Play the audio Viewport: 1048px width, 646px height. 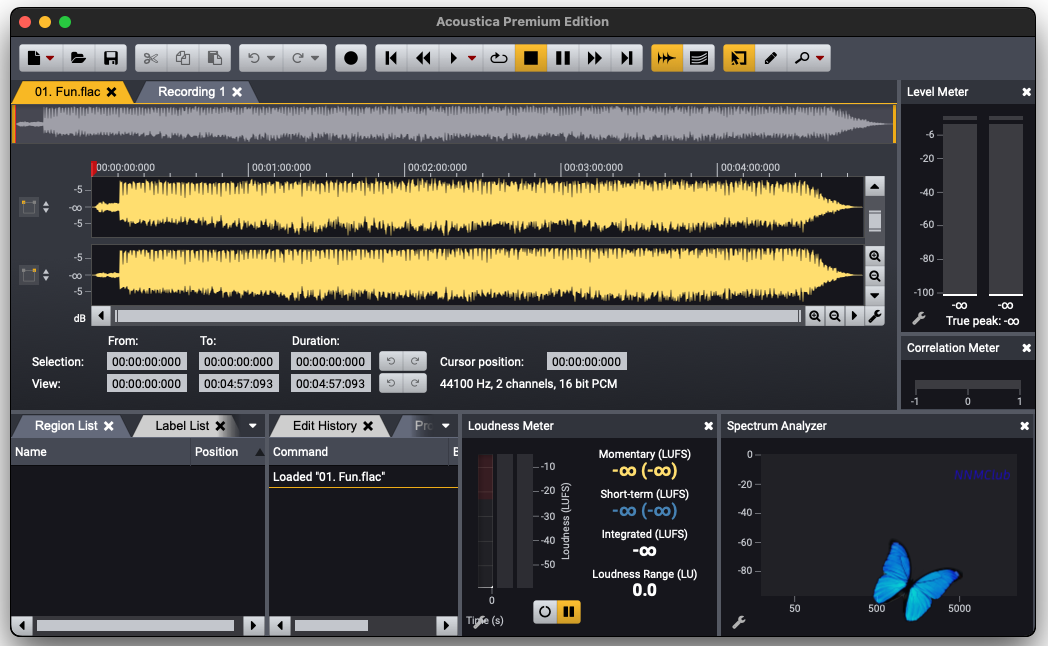[454, 58]
